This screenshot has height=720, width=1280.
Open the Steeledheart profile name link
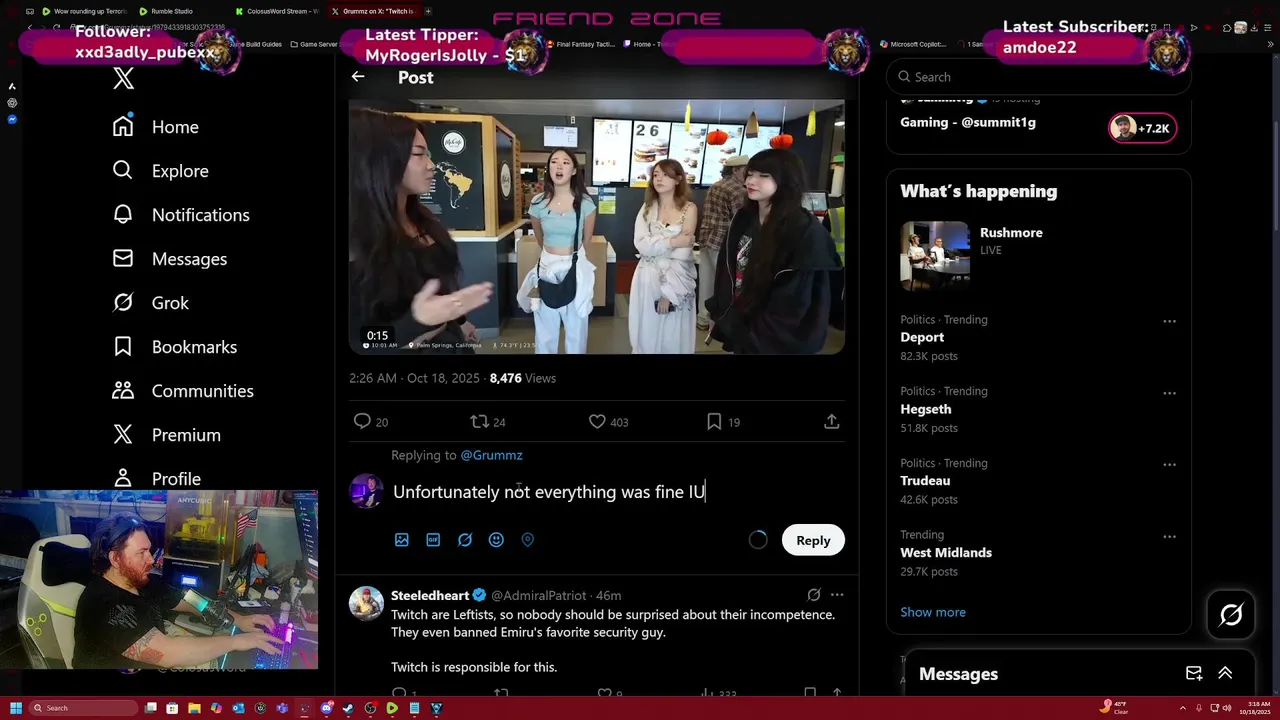pyautogui.click(x=430, y=595)
